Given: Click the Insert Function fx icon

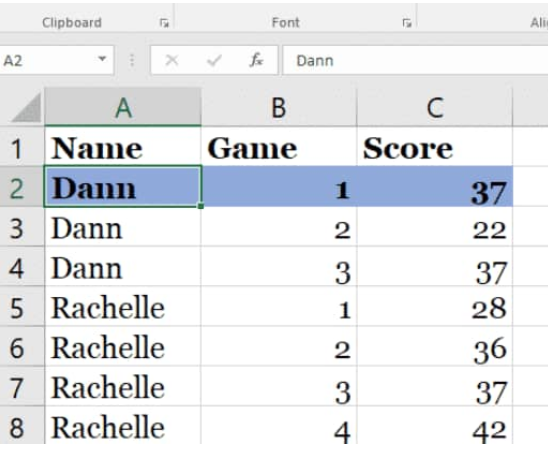Looking at the screenshot, I should coord(256,60).
